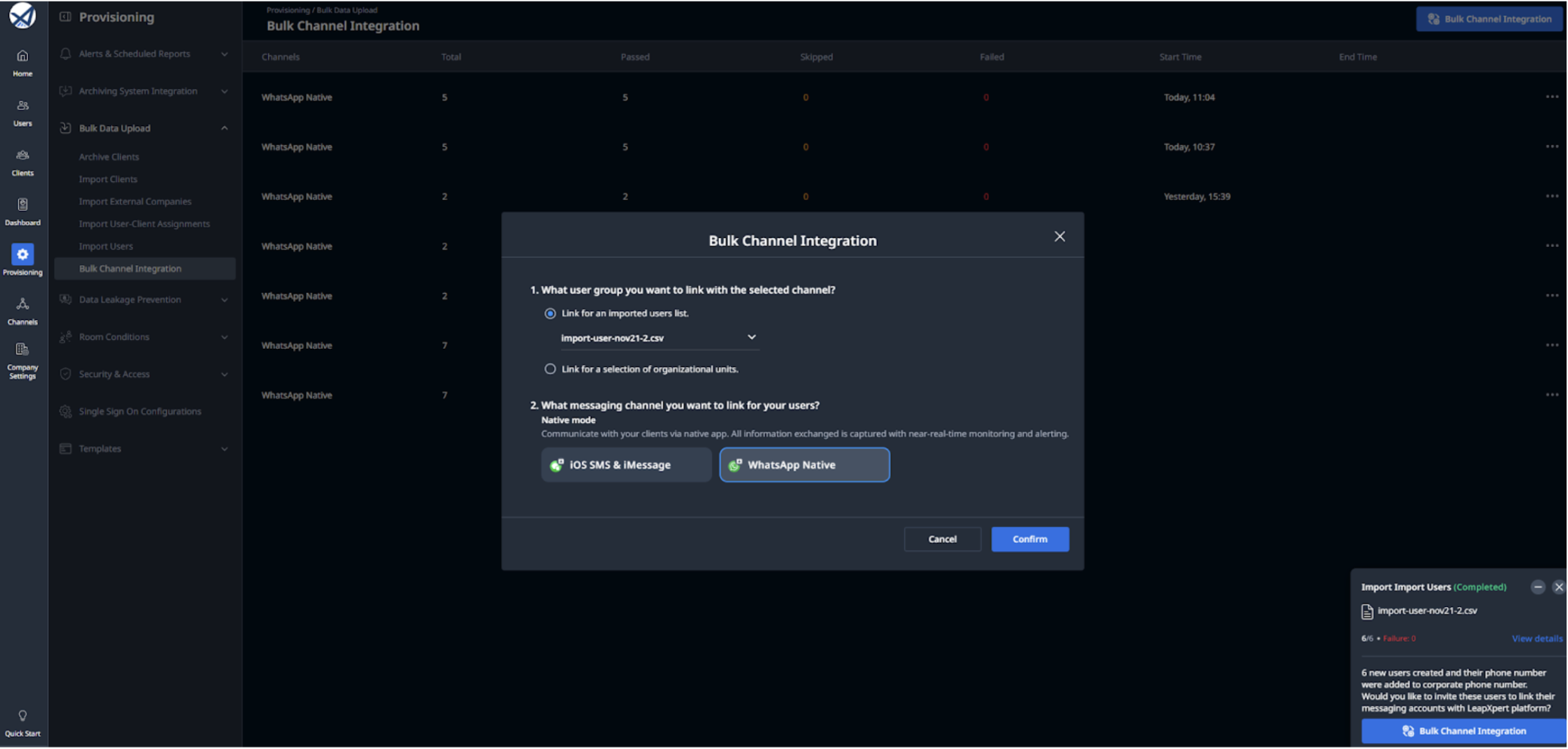This screenshot has height=749, width=1568.
Task: Click the End Time column header
Action: tap(1357, 57)
